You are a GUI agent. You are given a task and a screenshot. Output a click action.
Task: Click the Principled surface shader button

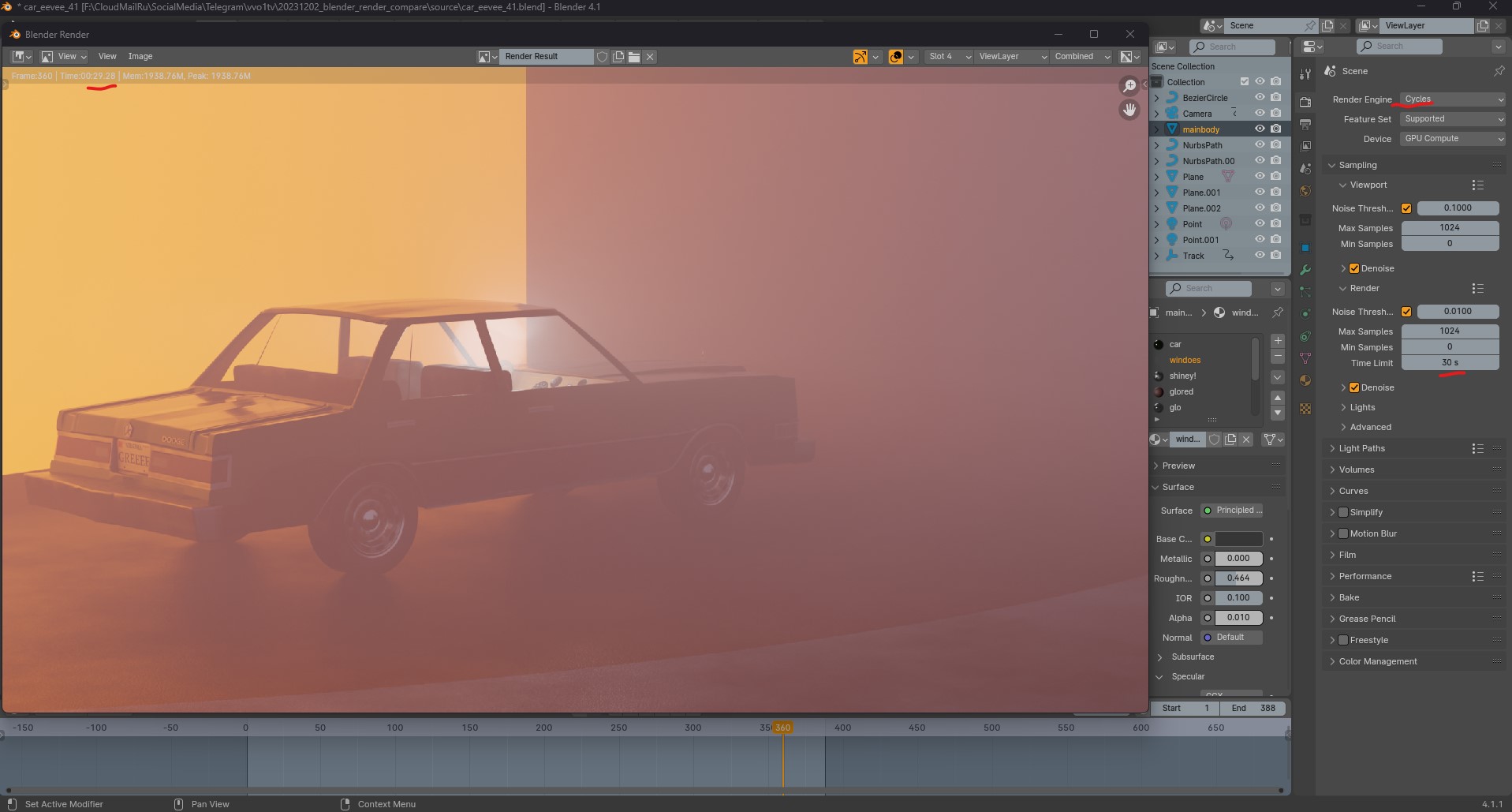click(1232, 511)
